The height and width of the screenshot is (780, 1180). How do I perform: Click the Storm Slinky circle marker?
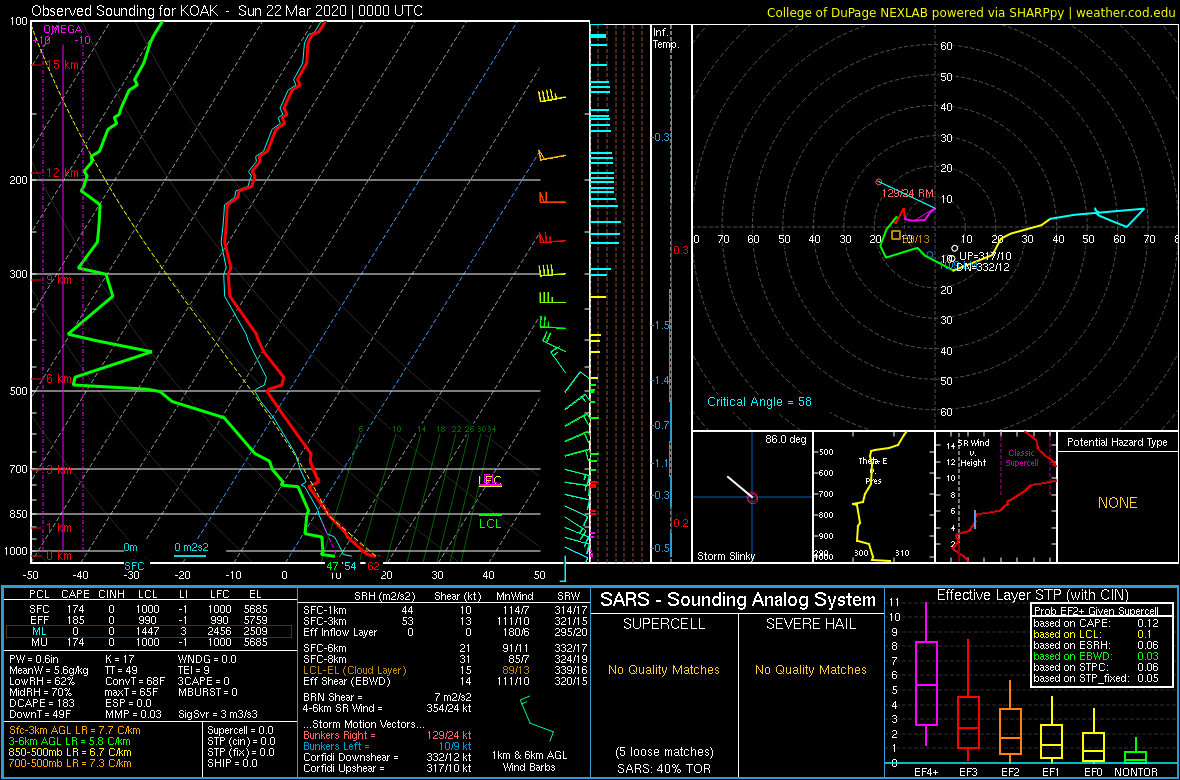pos(753,498)
